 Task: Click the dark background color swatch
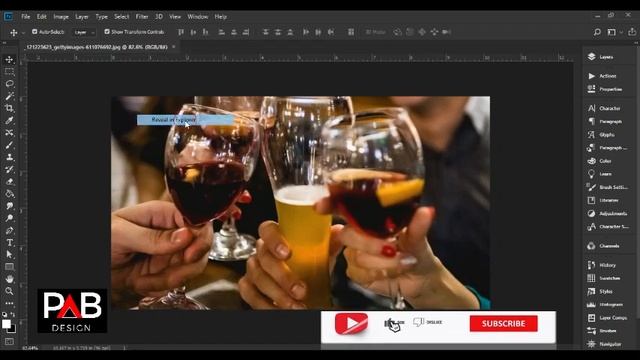pos(13,329)
